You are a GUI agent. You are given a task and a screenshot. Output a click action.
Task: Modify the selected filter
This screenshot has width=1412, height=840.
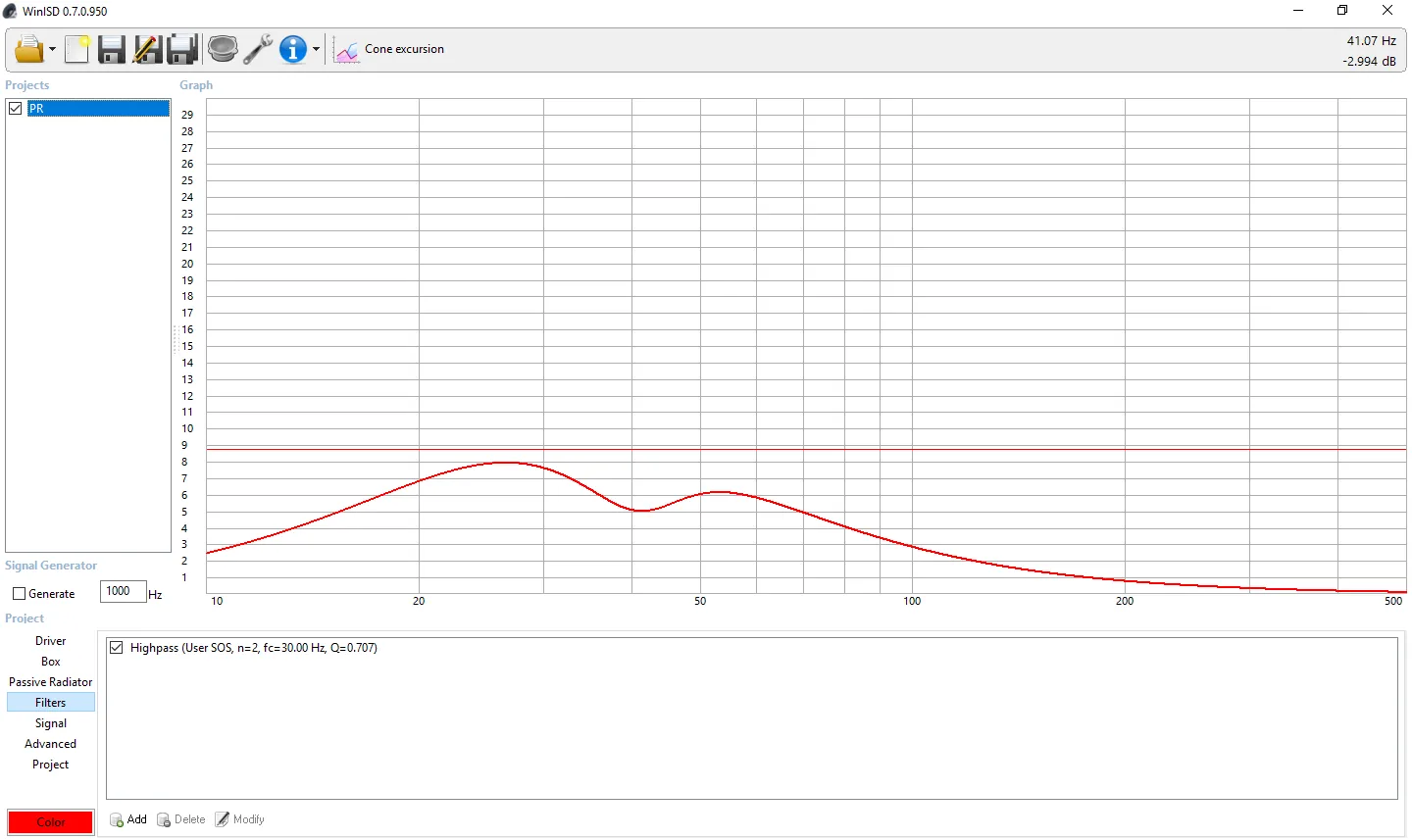click(240, 819)
